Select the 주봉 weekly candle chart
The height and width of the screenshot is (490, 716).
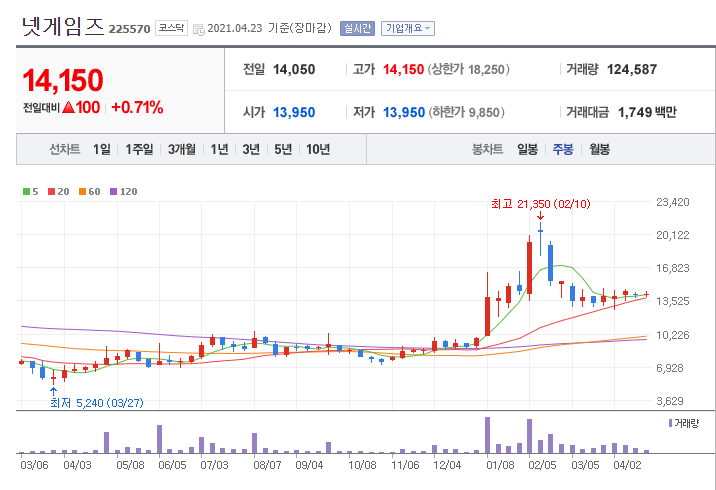[x=563, y=149]
